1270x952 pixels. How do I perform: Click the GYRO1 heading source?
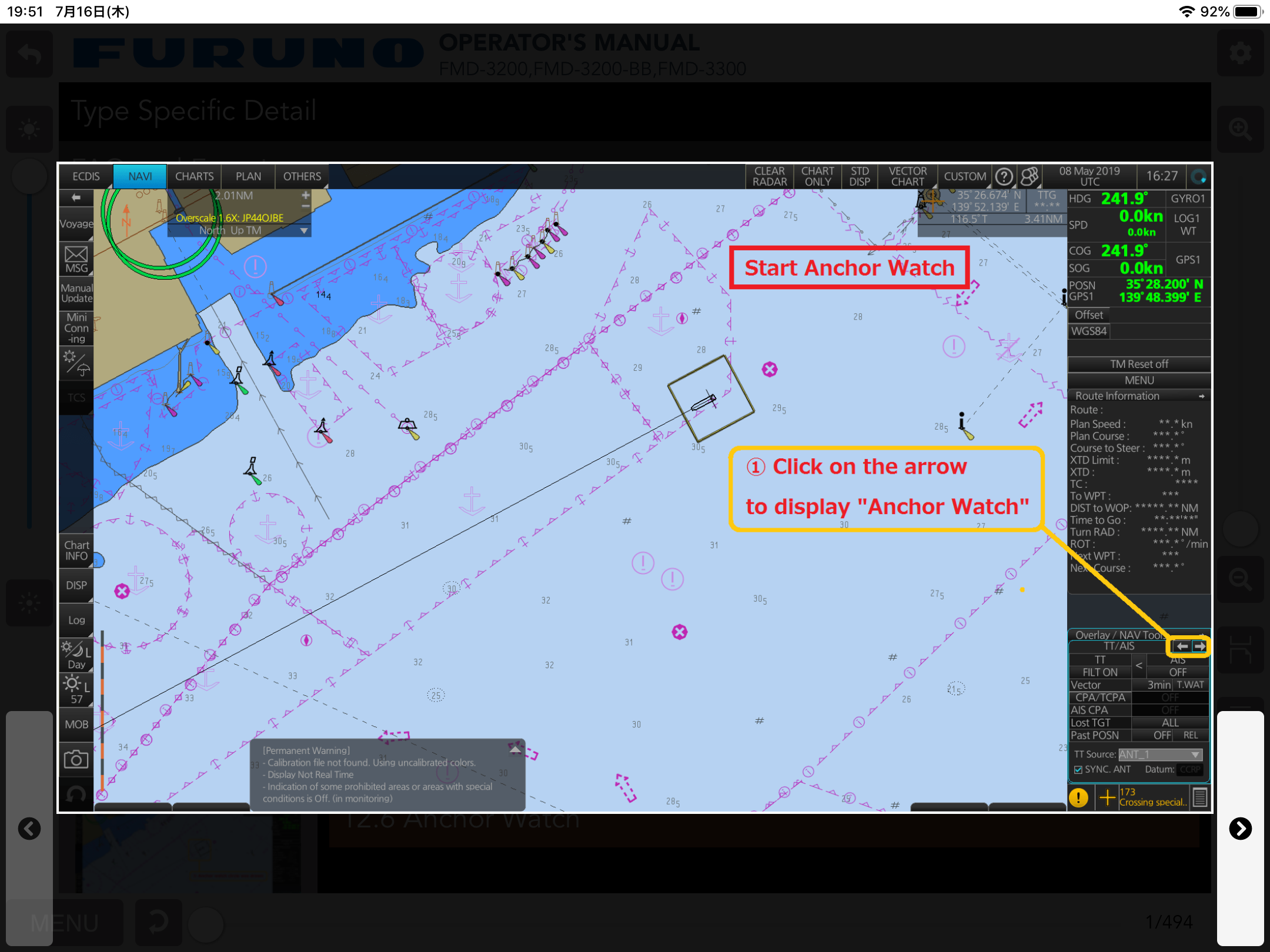[1188, 199]
